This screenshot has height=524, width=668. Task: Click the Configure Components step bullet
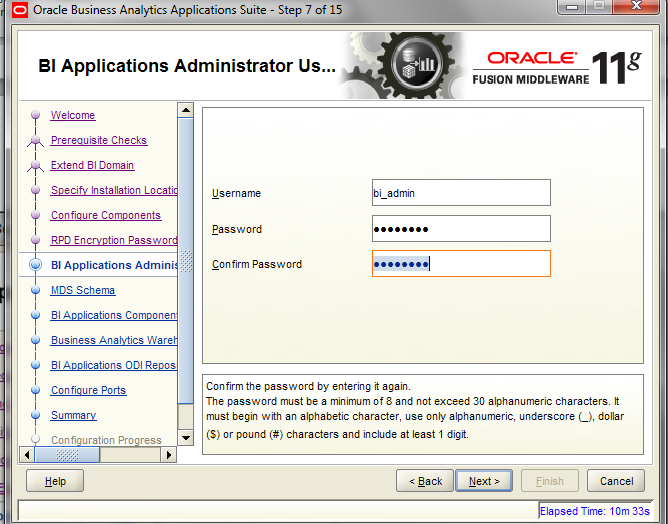(x=36, y=215)
